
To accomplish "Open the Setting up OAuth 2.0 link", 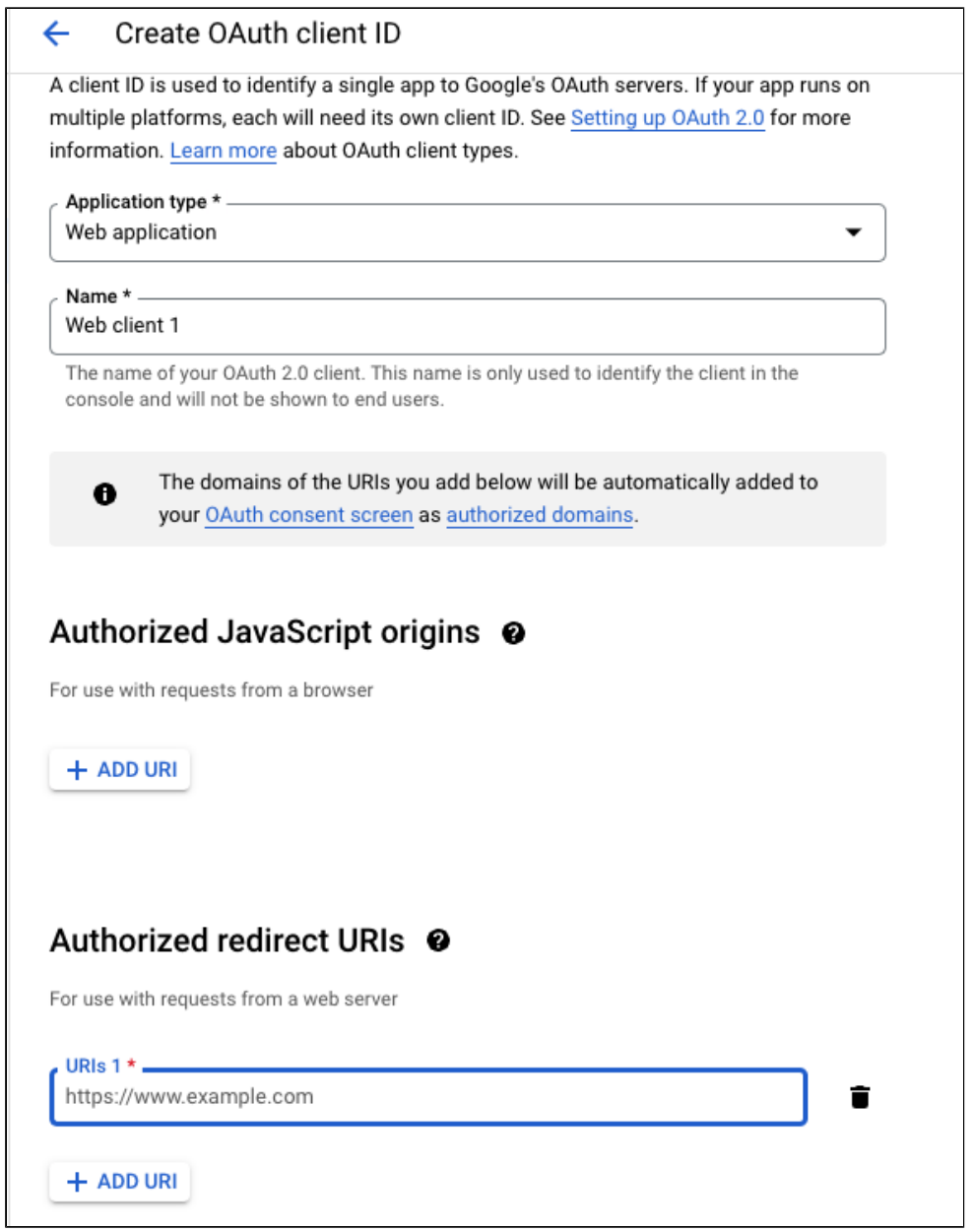I will pyautogui.click(x=667, y=118).
